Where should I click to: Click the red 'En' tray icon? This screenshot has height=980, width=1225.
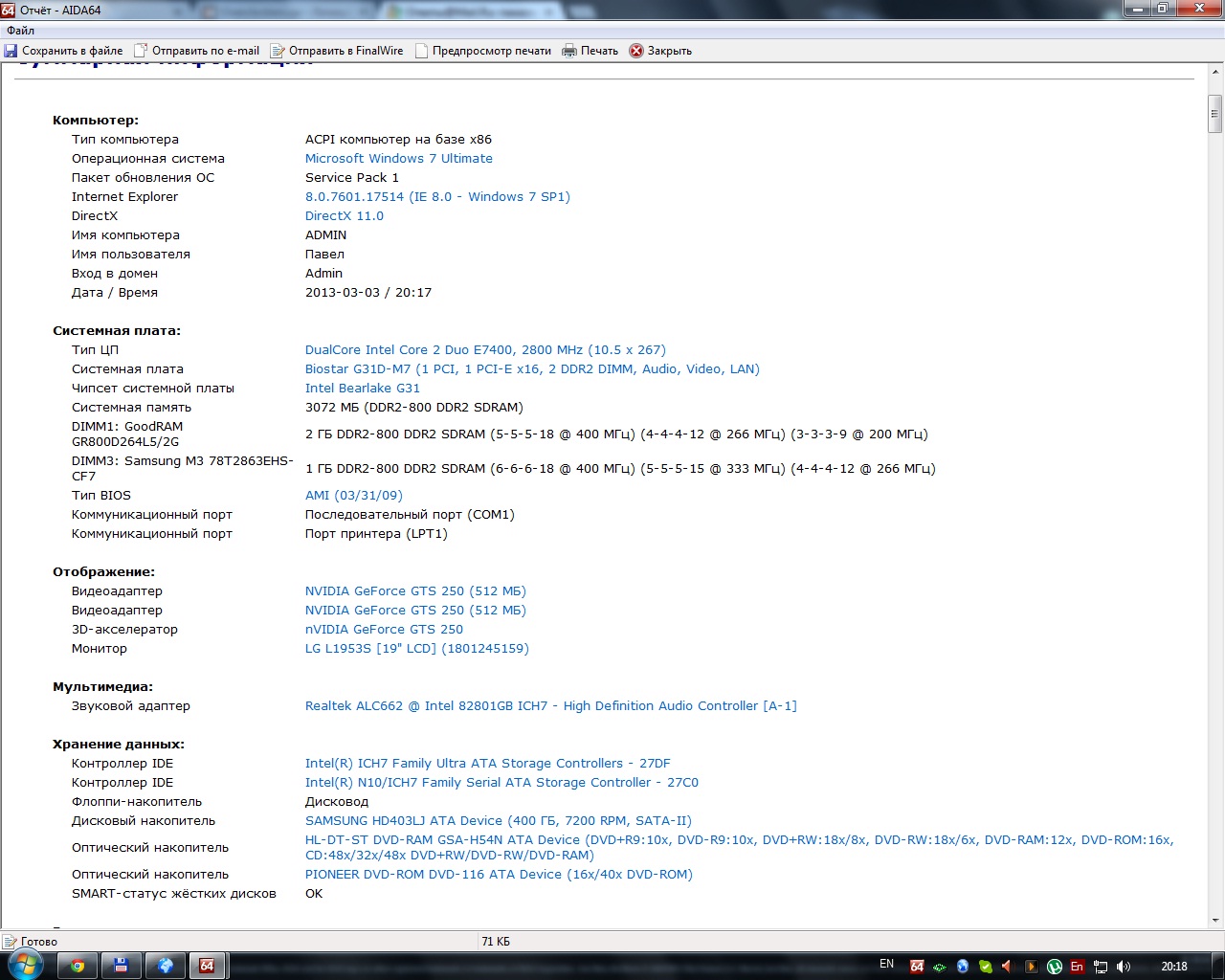tap(1077, 967)
